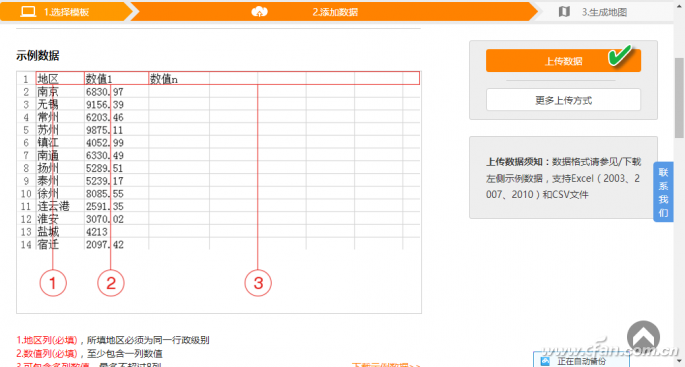Click the 扬州 cell

(60, 168)
